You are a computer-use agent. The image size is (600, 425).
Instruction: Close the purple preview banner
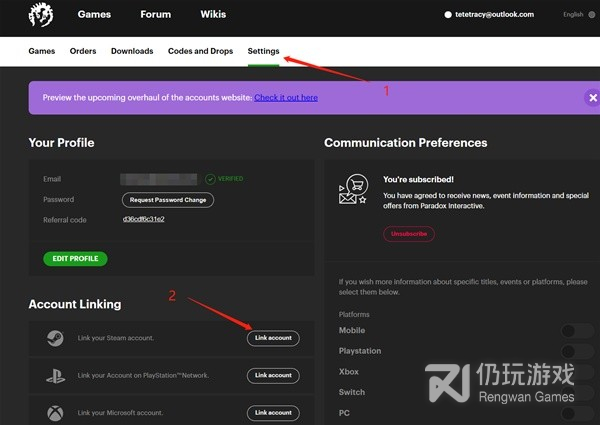point(591,98)
